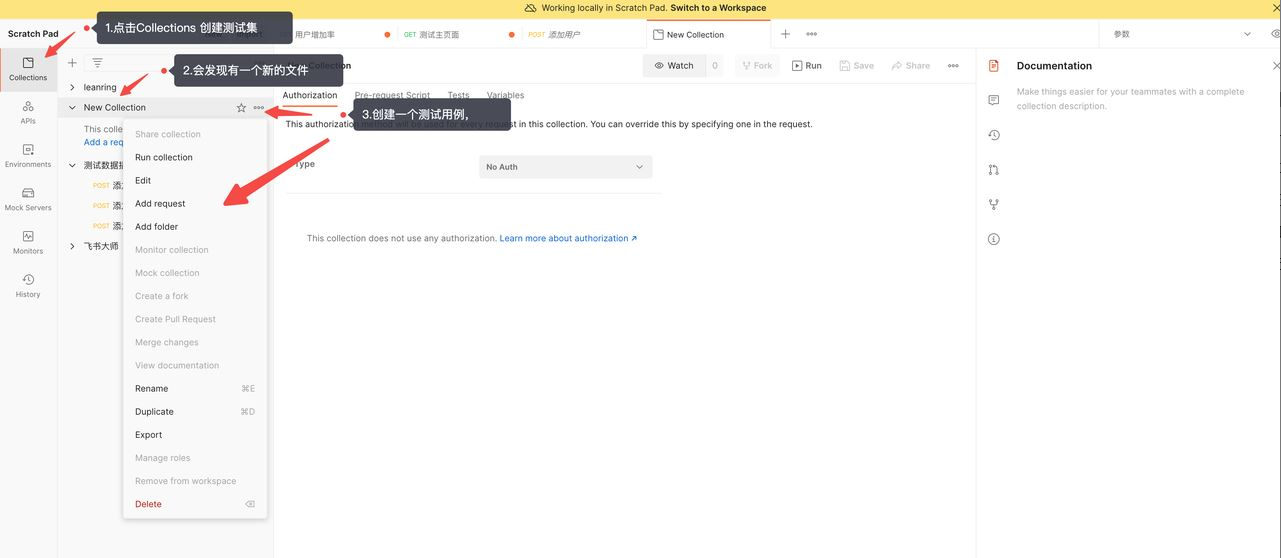This screenshot has height=558, width=1281.
Task: Switch to the Authorization tab
Action: coord(310,95)
